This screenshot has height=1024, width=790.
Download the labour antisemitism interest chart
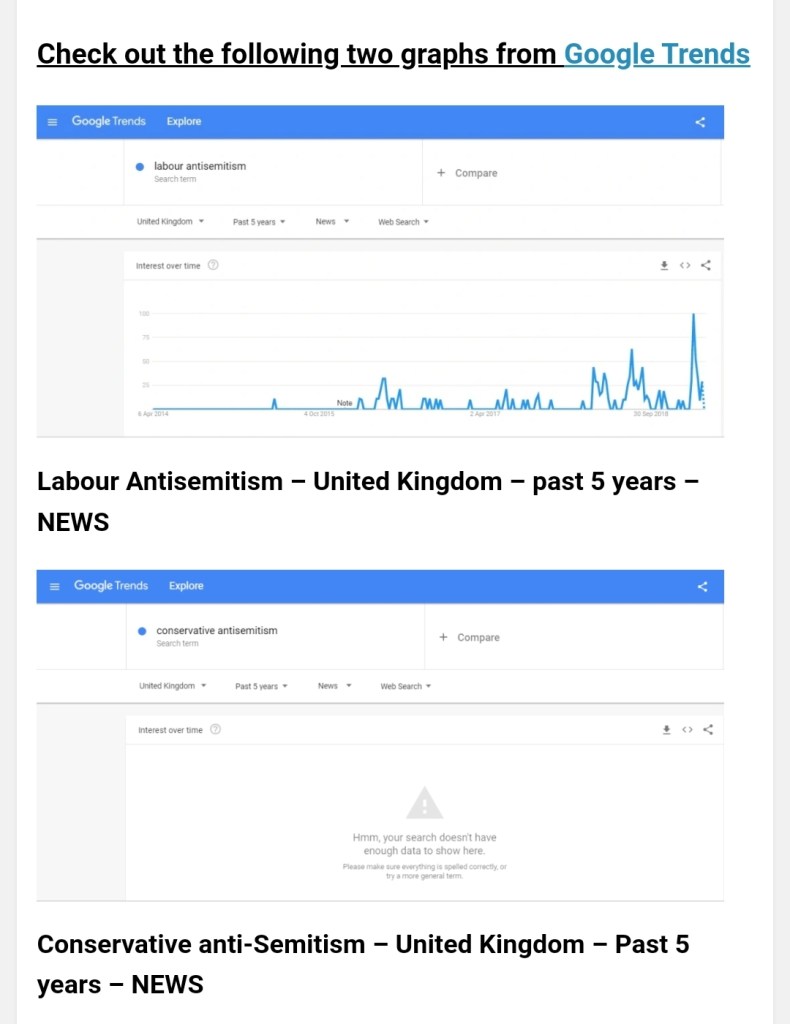[664, 265]
